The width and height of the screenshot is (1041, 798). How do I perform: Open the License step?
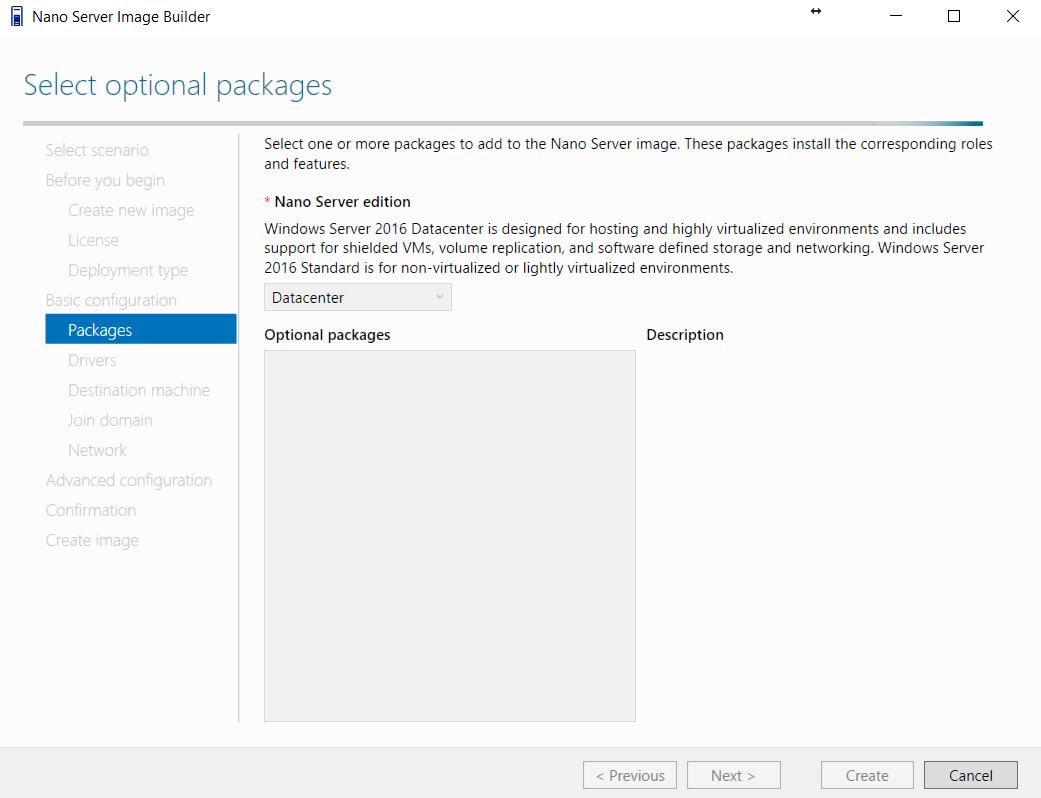click(94, 240)
